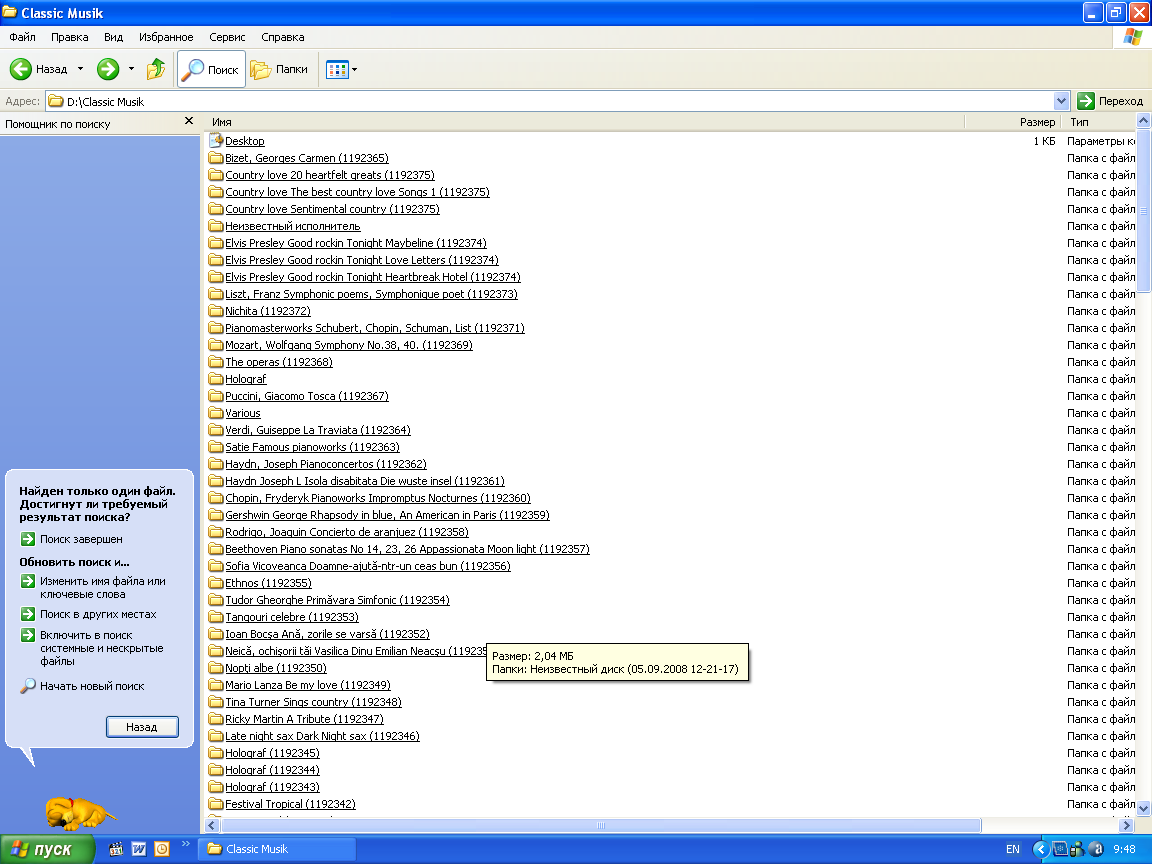1152x864 pixels.
Task: Click the Classic Musik taskbar button
Action: coord(277,849)
